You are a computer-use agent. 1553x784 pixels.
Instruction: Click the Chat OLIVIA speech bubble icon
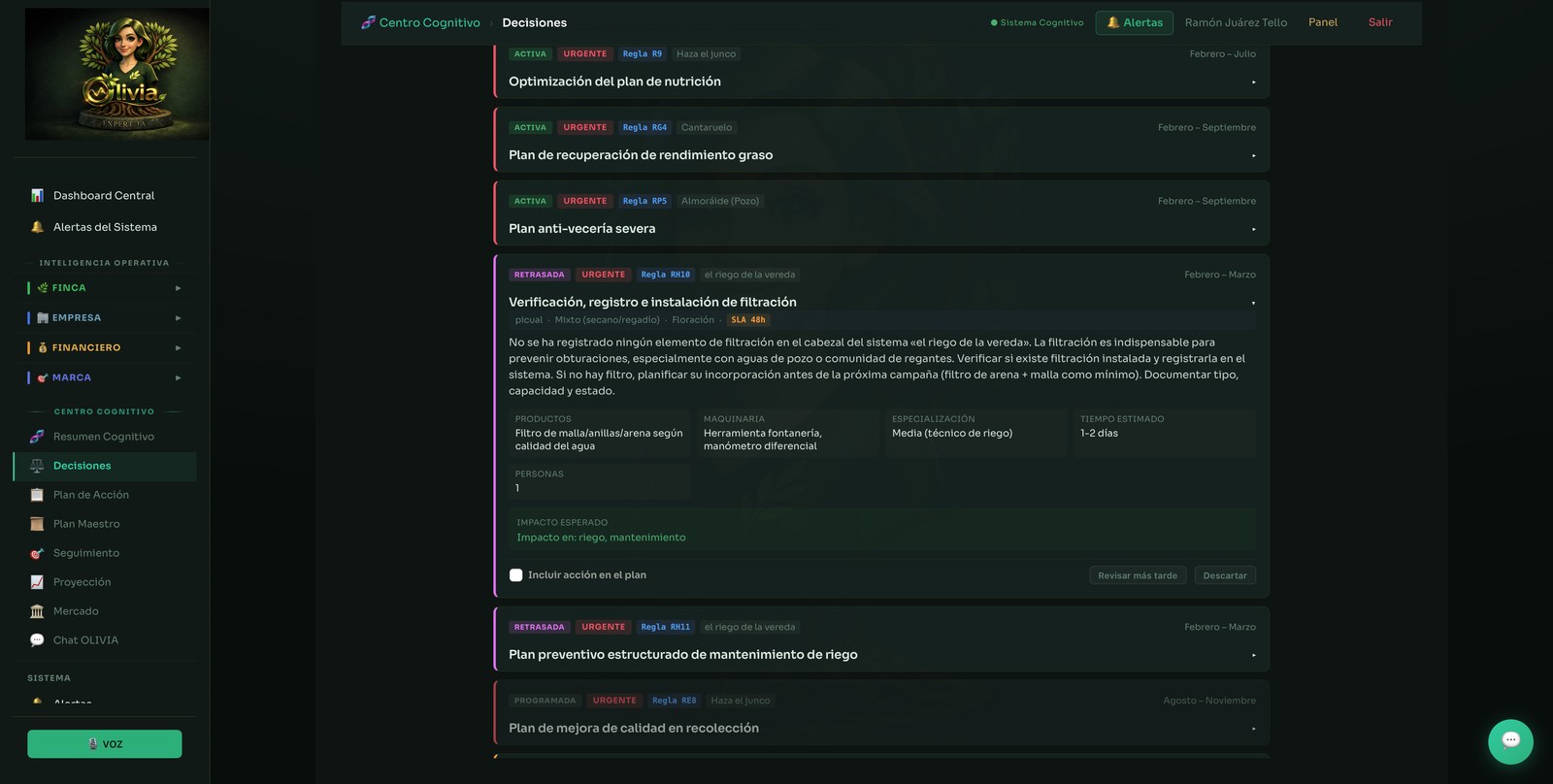(37, 640)
